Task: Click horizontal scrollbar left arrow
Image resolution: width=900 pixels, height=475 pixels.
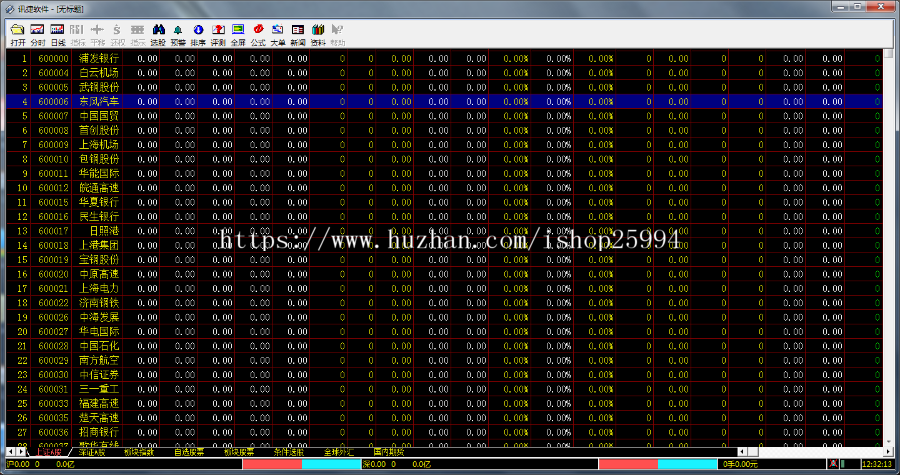Action: tap(742, 452)
